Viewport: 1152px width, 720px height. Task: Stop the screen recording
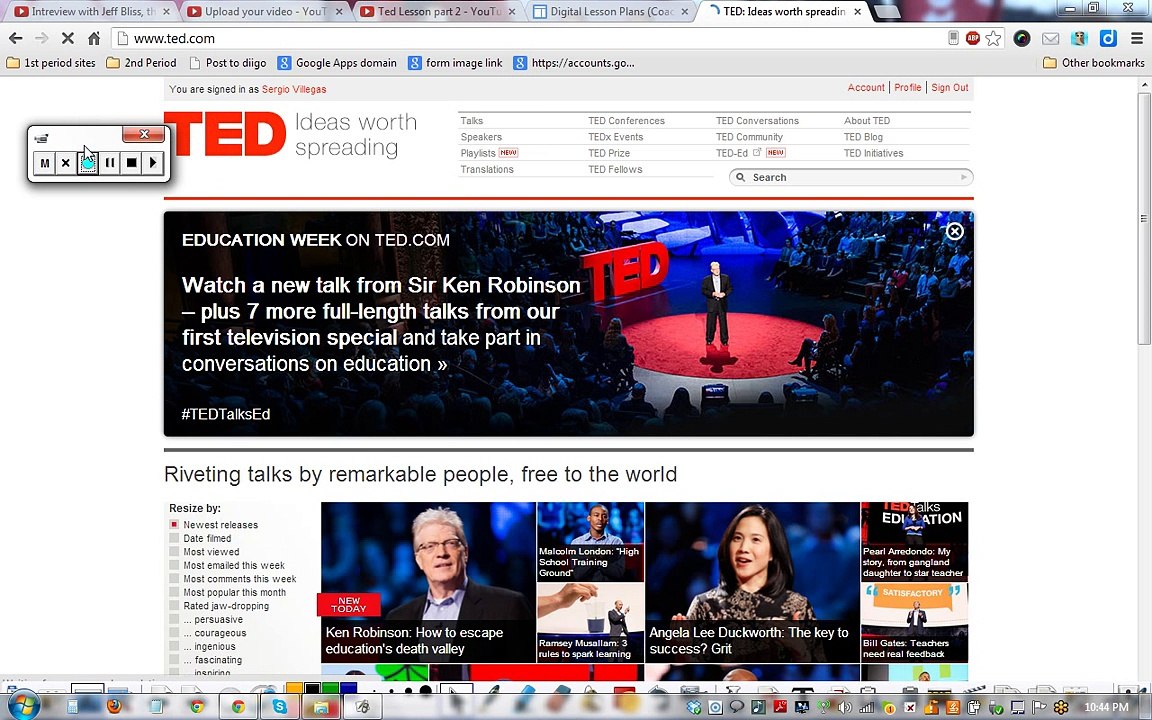[132, 162]
